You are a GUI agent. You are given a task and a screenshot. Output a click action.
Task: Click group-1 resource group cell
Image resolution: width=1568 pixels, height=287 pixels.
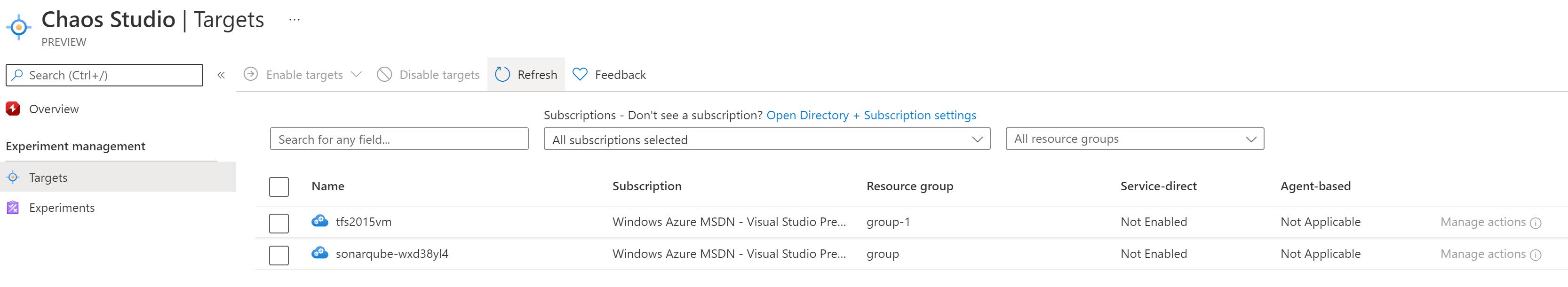888,222
